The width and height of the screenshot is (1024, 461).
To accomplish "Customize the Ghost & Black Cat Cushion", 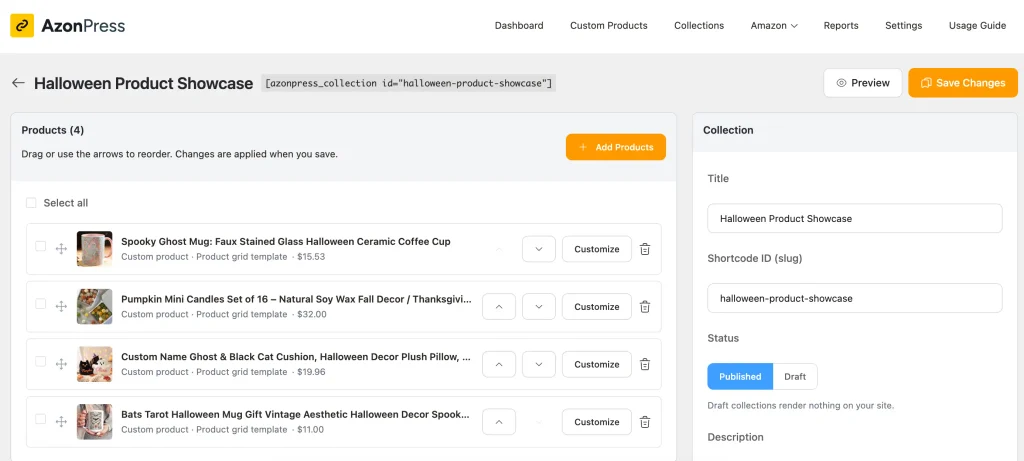I will click(597, 364).
